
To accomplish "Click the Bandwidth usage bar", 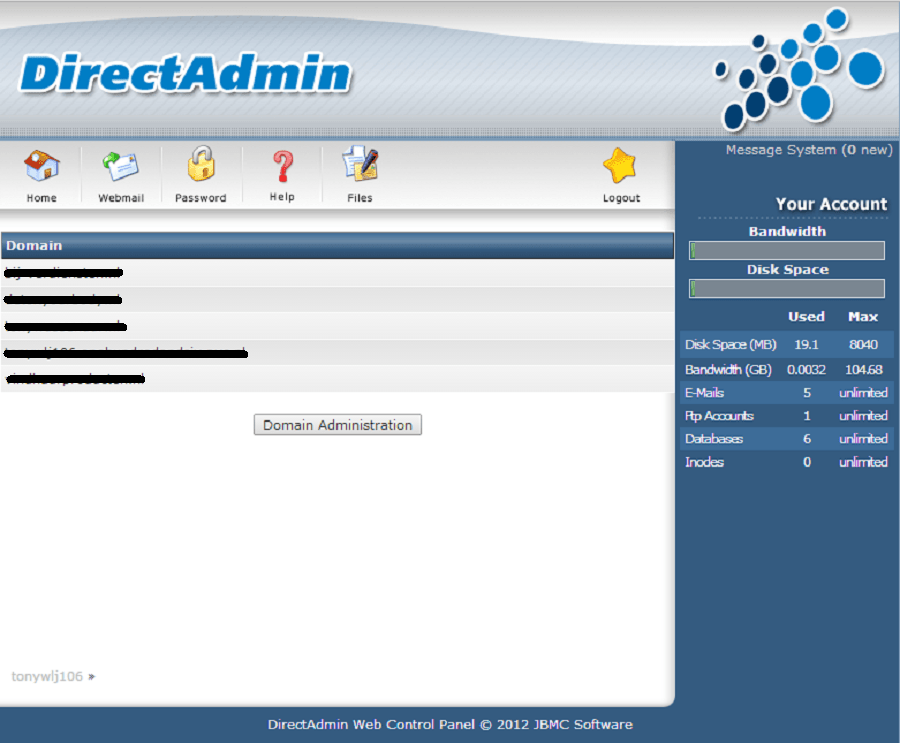I will point(787,250).
